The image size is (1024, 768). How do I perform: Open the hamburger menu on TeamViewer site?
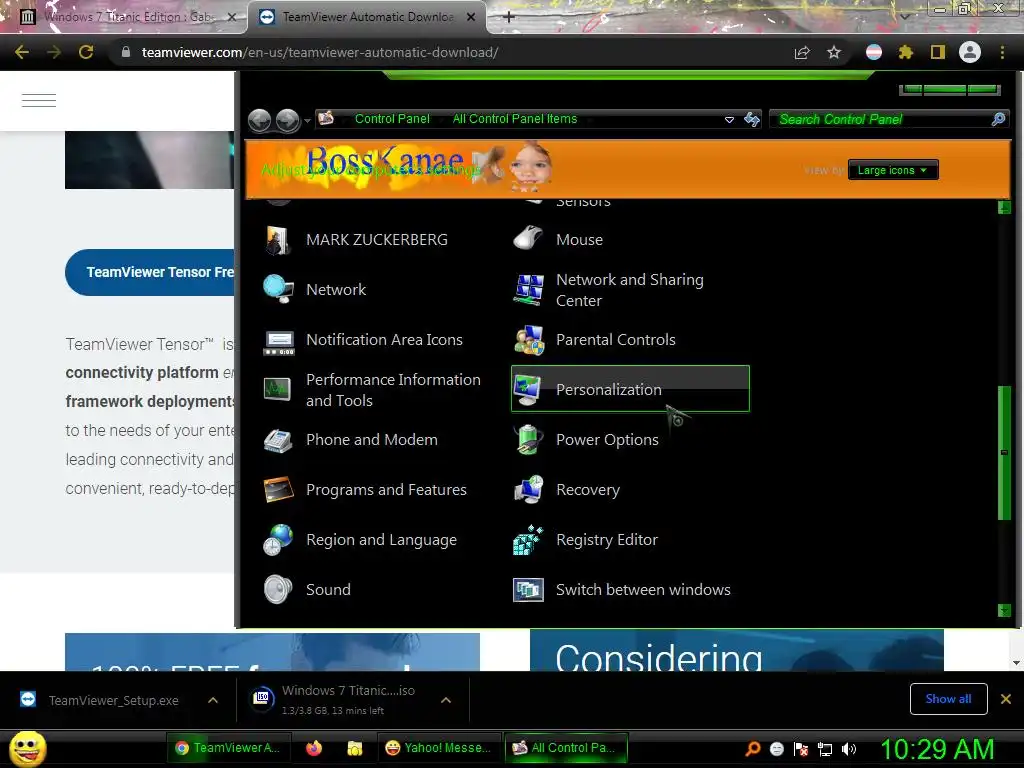coord(39,101)
